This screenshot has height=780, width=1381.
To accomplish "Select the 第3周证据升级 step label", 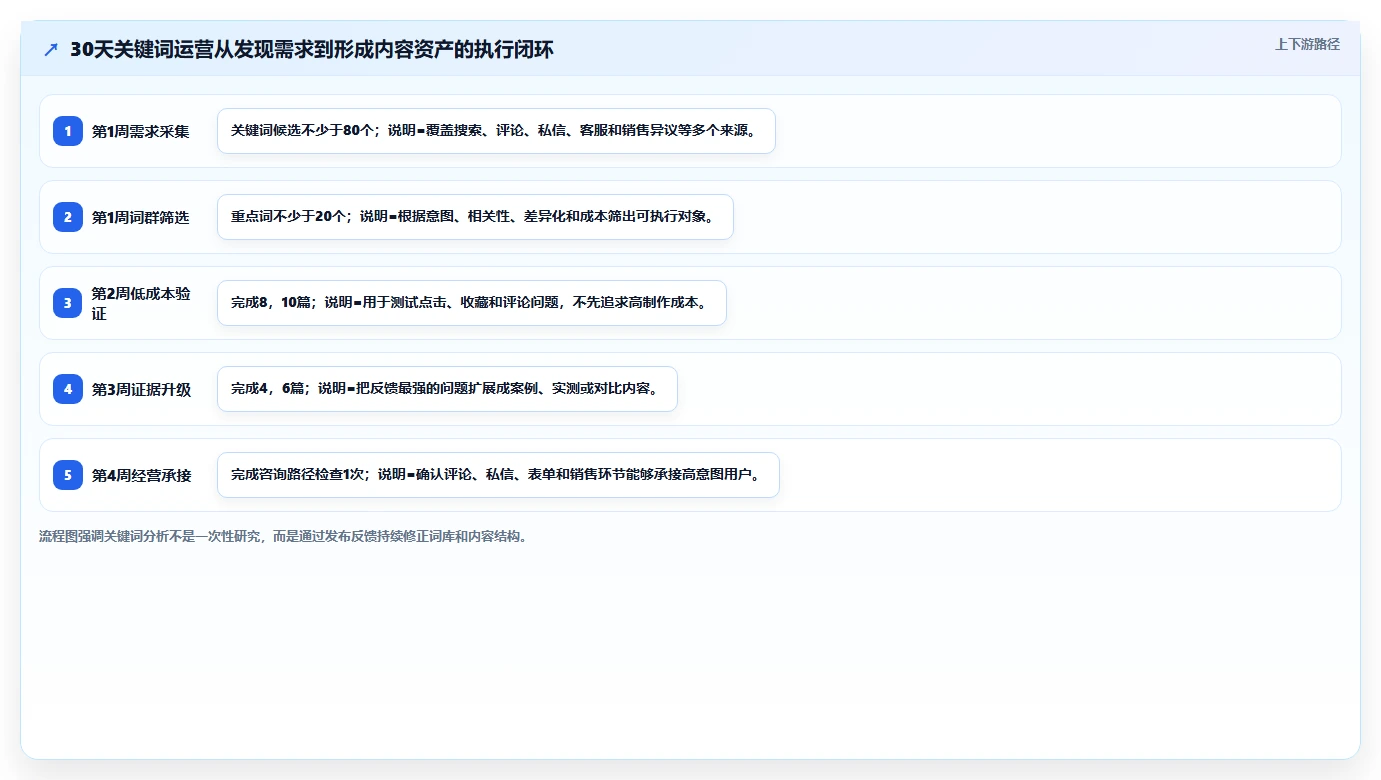I will coord(141,389).
